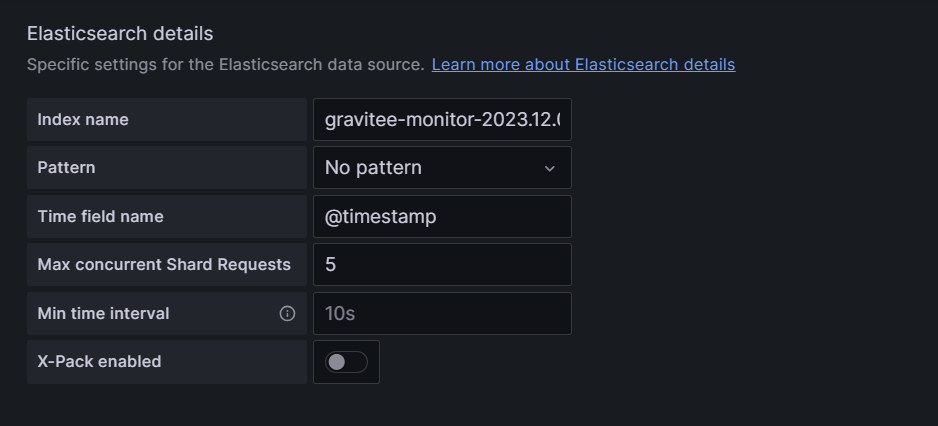This screenshot has width=938, height=426.
Task: Click the 'Pattern' field label
Action: [66, 167]
